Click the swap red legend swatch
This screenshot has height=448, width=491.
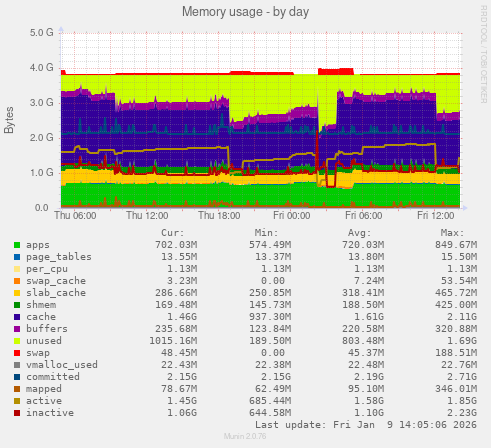click(17, 353)
